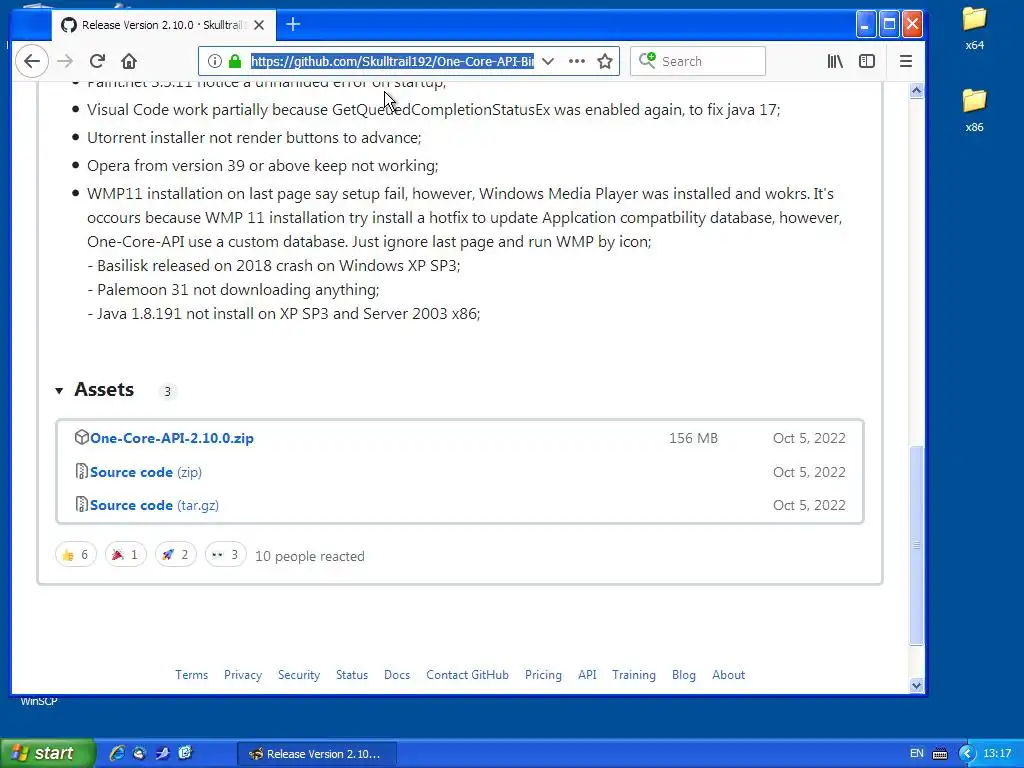Toggle the sidebar view icon
Viewport: 1024px width, 768px height.
point(867,61)
